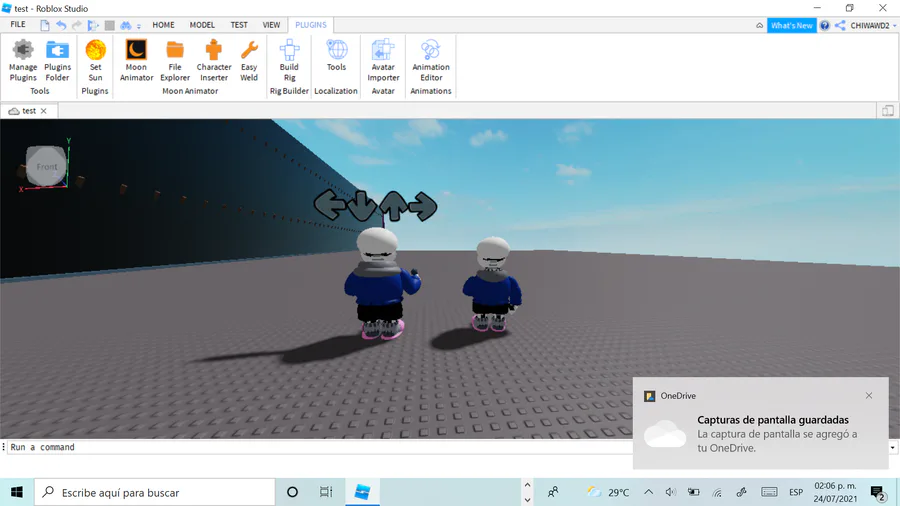Screen dimensions: 900x506
Task: Dismiss the OneDrive notification
Action: tap(868, 395)
